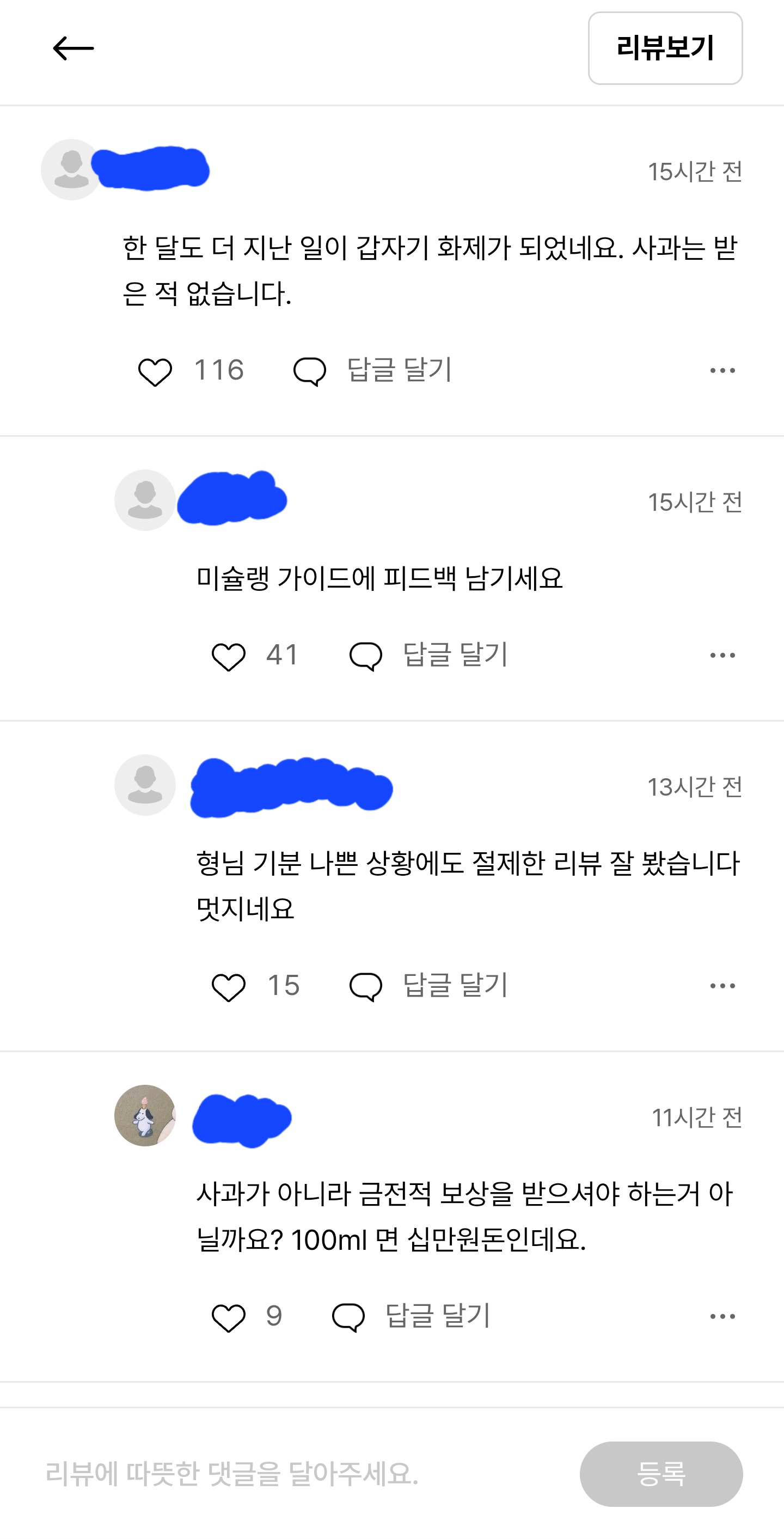The width and height of the screenshot is (784, 1539).
Task: Like the comment with 15 hearts
Action: point(229,987)
